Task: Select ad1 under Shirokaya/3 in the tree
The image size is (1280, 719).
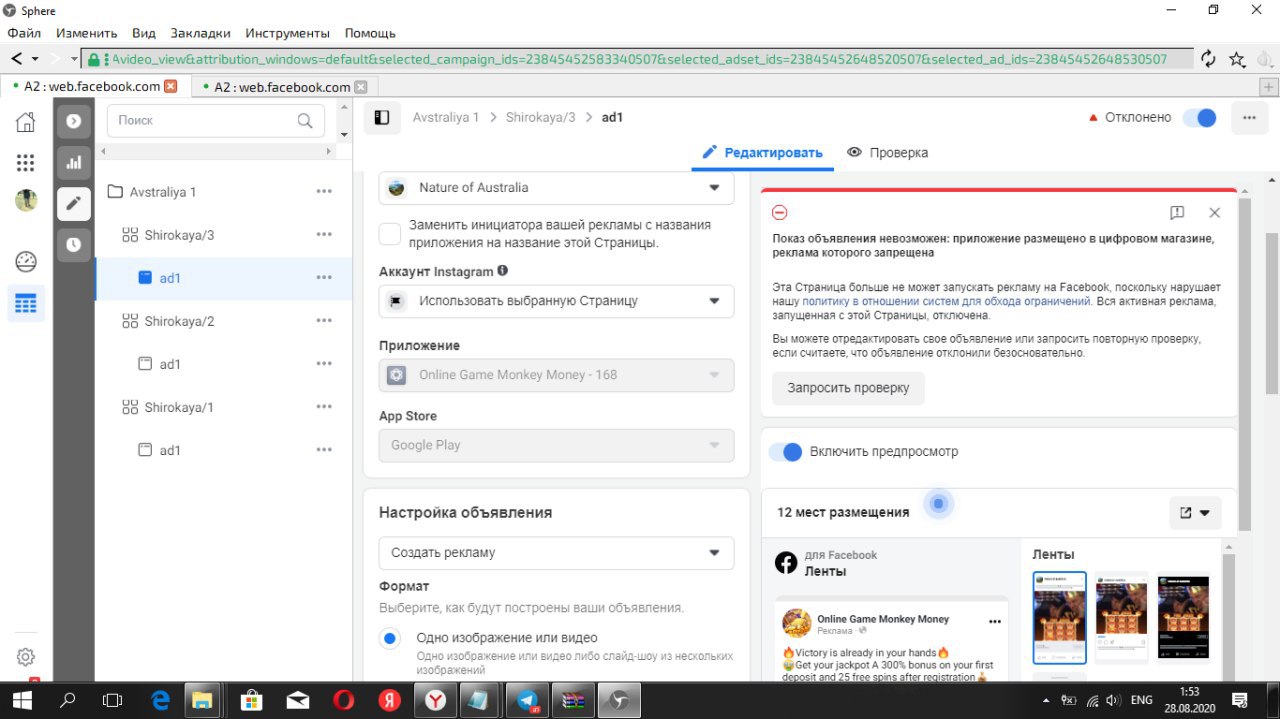Action: 170,278
